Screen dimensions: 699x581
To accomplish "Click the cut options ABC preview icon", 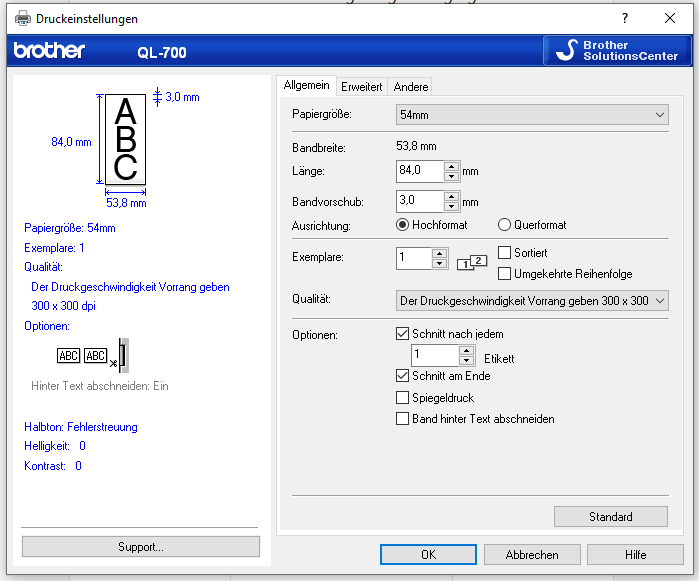I will click(x=92, y=356).
